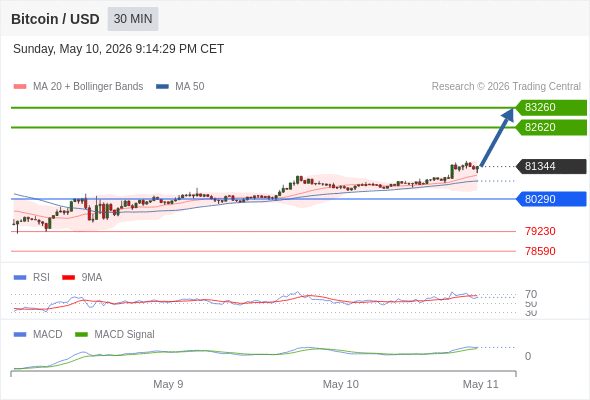Click the black 81344 current price tag
Image resolution: width=590 pixels, height=400 pixels.
pyautogui.click(x=550, y=166)
